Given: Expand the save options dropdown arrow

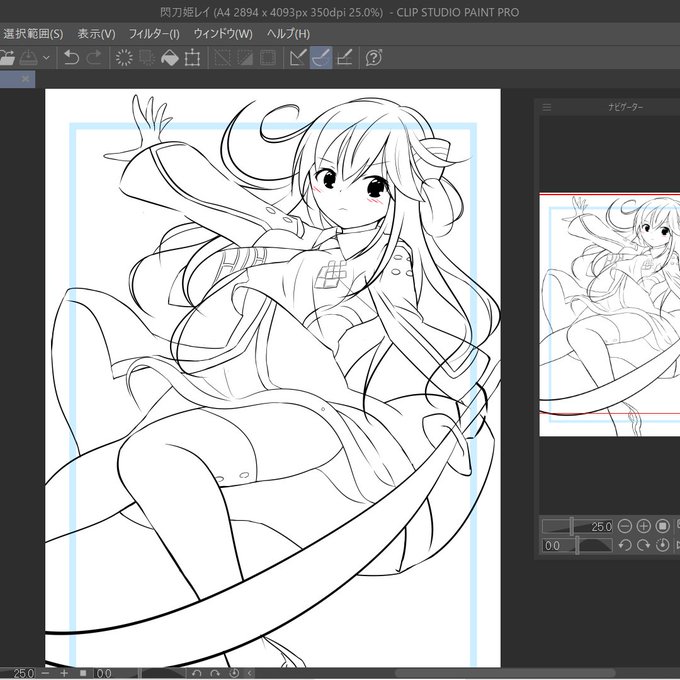Looking at the screenshot, I should pos(46,58).
